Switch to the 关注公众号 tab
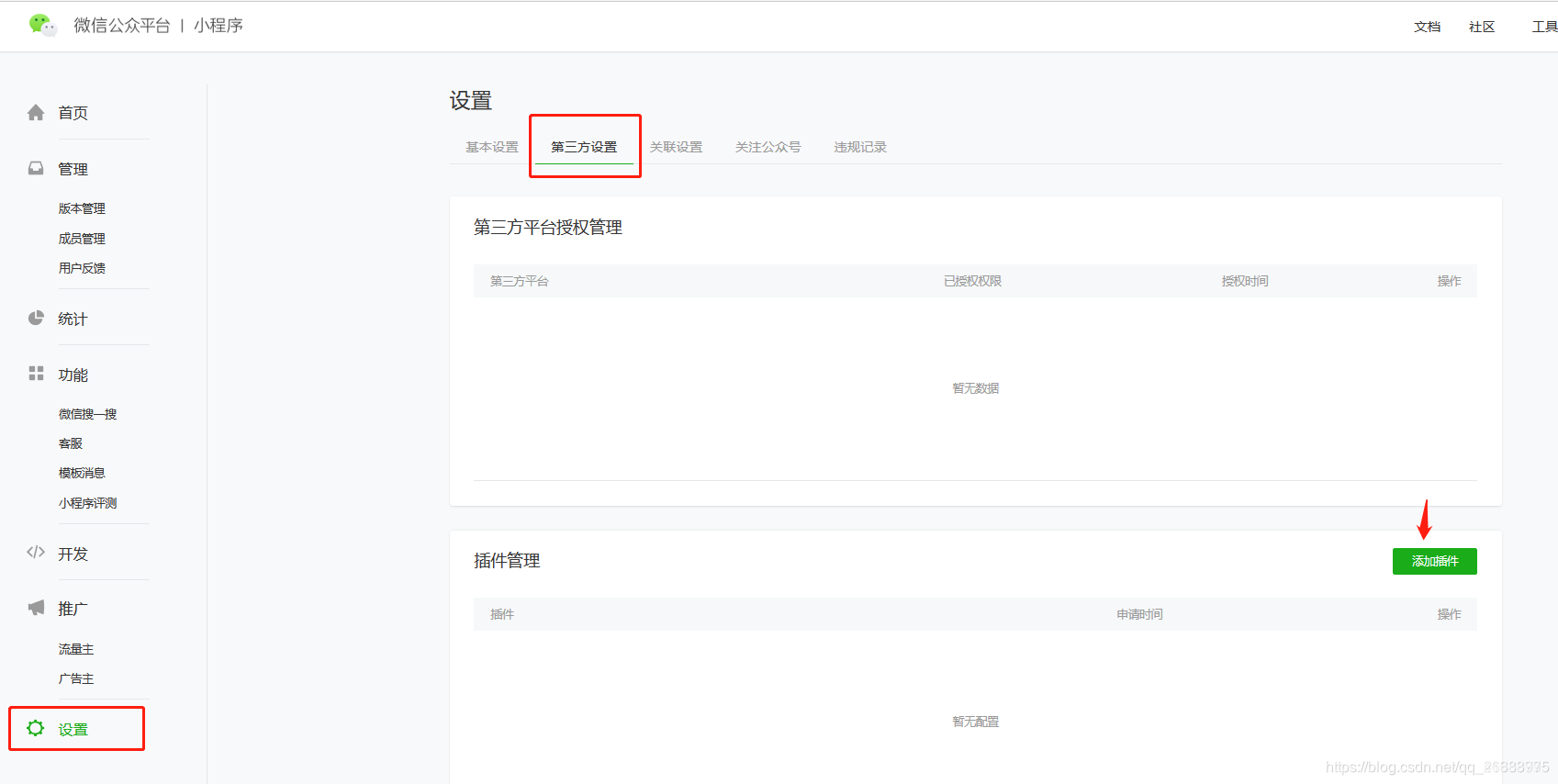The height and width of the screenshot is (784, 1558). (768, 147)
